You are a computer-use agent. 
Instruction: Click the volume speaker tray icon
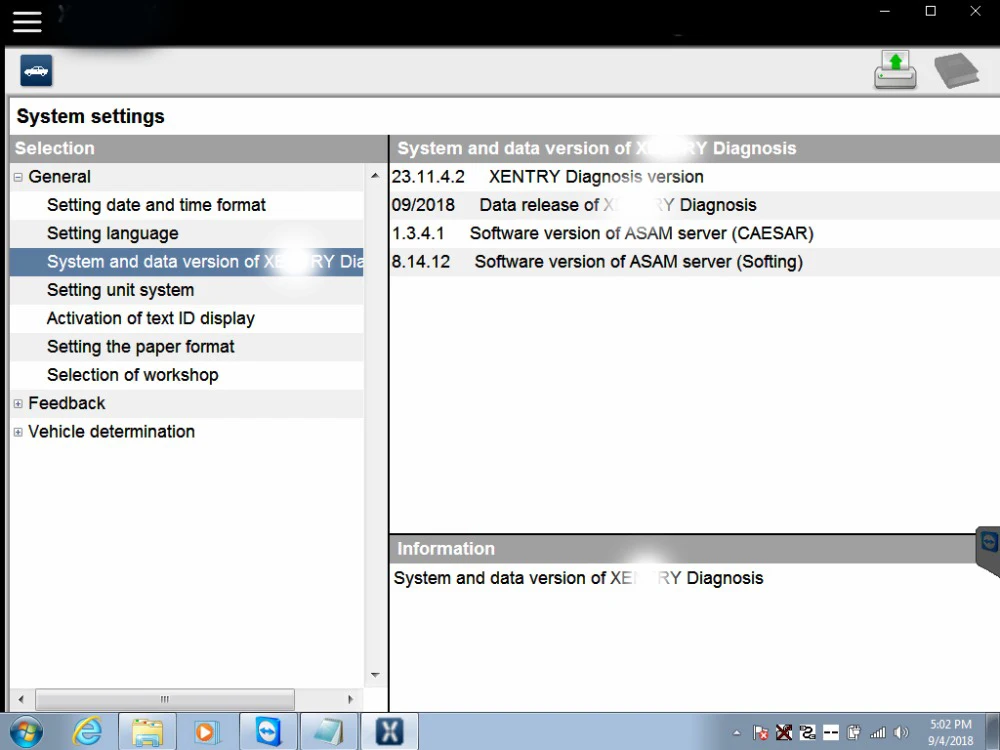click(901, 733)
